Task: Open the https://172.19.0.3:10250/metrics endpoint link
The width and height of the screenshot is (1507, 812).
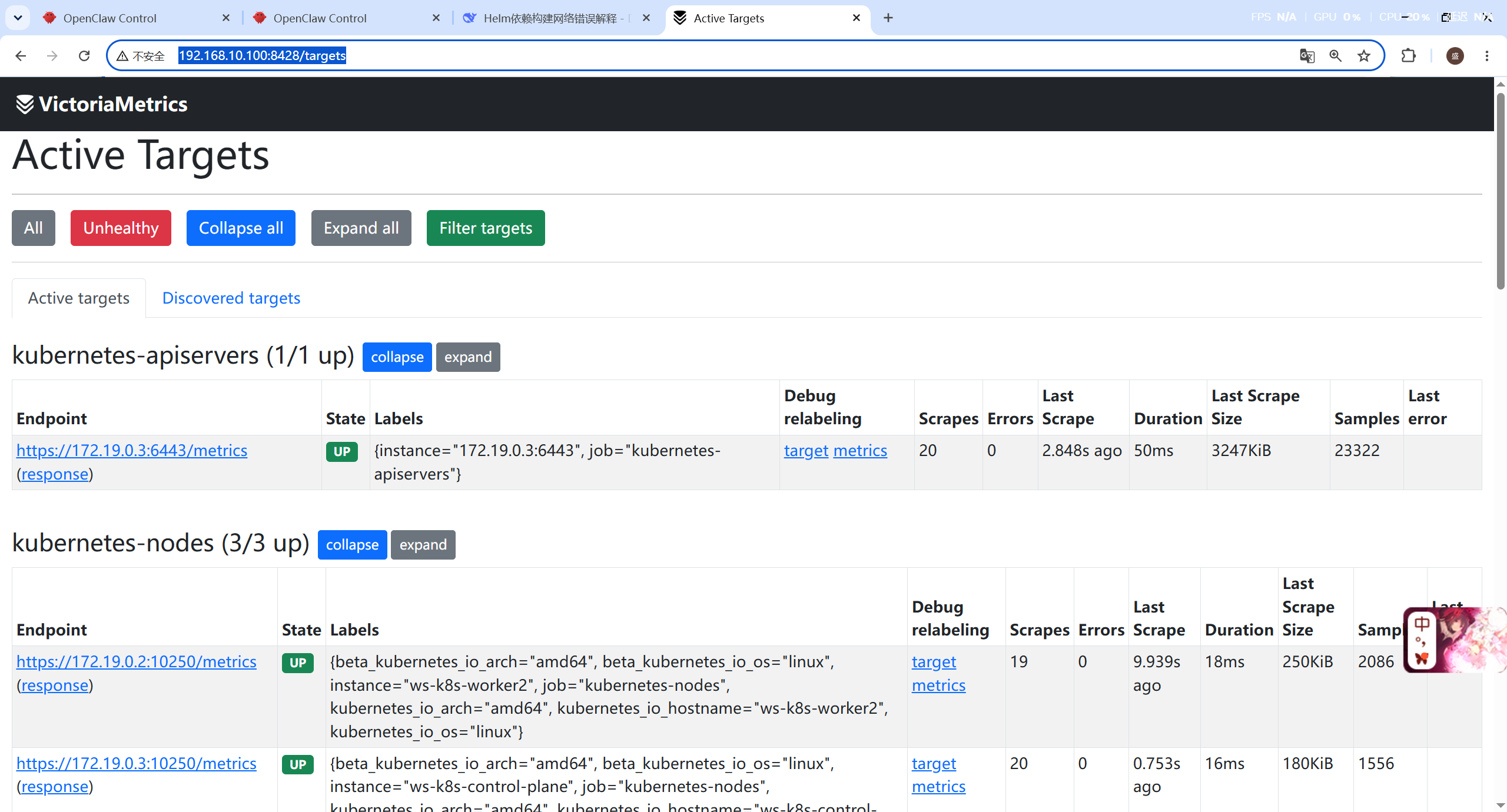Action: pyautogui.click(x=137, y=764)
